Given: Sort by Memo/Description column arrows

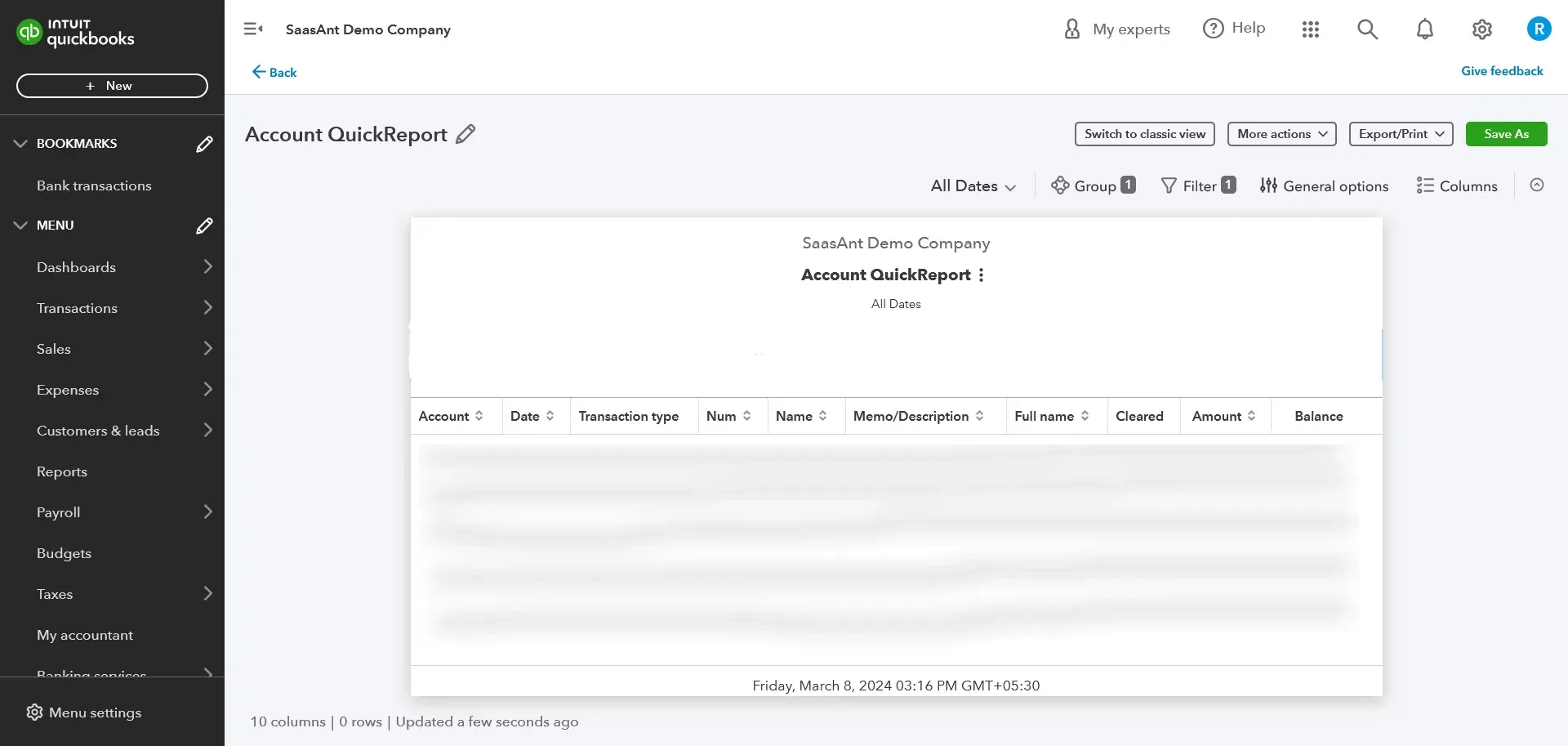Looking at the screenshot, I should [x=979, y=416].
